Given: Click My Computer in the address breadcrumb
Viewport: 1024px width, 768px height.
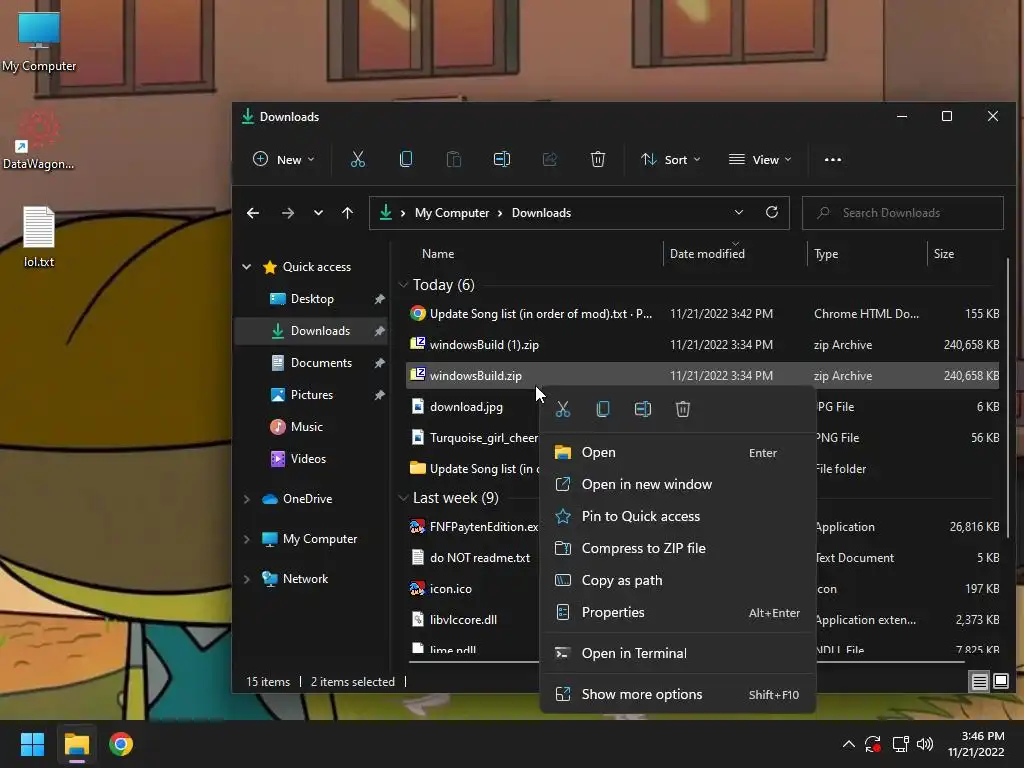Looking at the screenshot, I should [452, 213].
